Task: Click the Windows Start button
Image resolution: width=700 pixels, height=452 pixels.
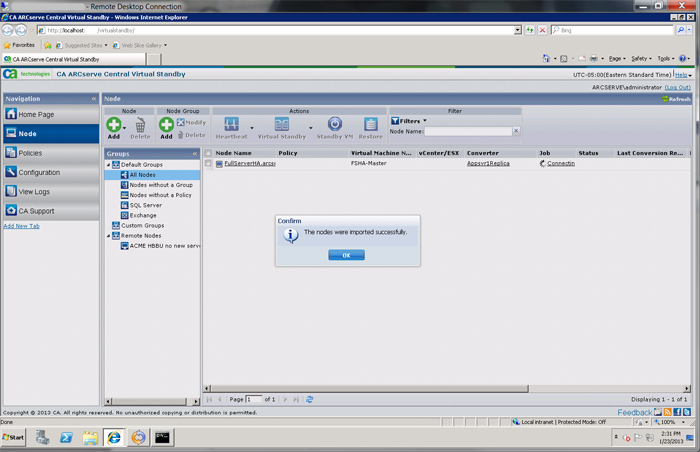Action: click(13, 438)
